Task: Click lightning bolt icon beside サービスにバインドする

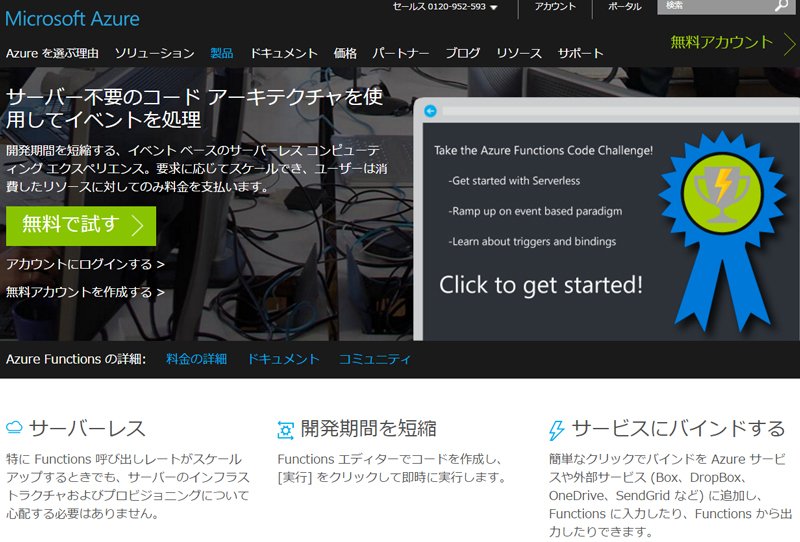Action: [557, 430]
